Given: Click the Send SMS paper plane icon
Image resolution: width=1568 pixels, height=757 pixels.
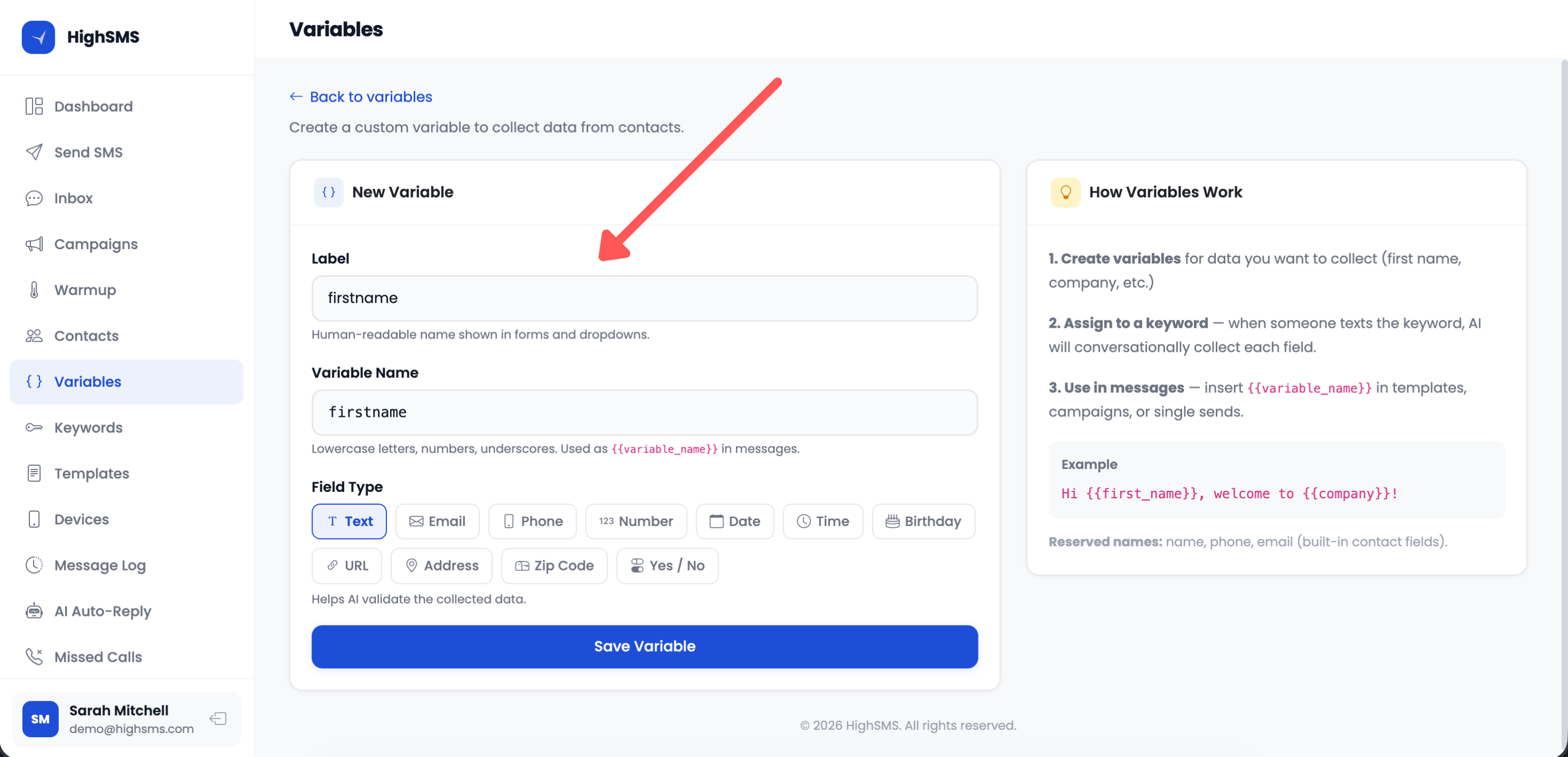Looking at the screenshot, I should pyautogui.click(x=34, y=152).
